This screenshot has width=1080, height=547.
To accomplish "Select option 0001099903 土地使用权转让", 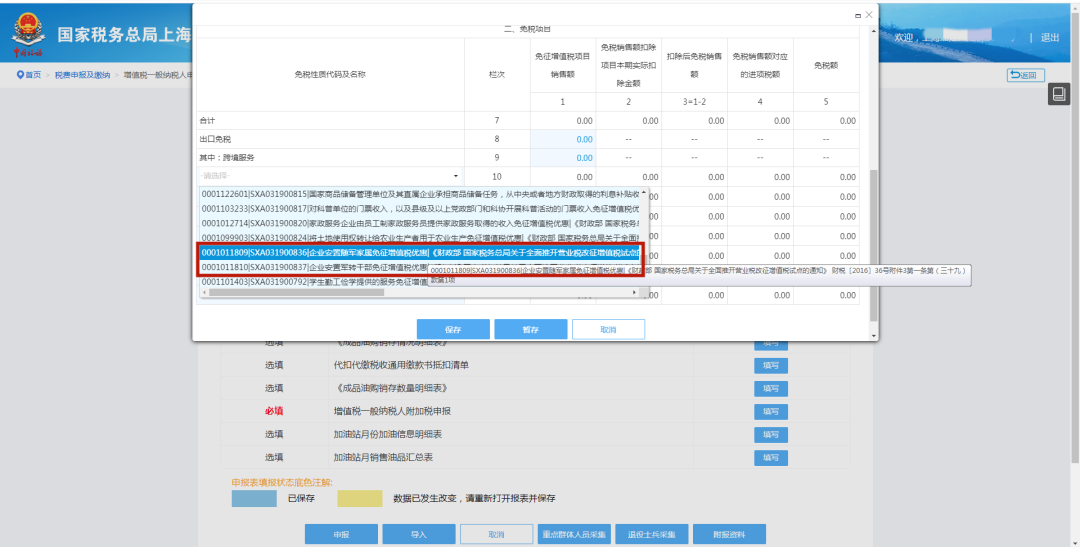I will 420,238.
